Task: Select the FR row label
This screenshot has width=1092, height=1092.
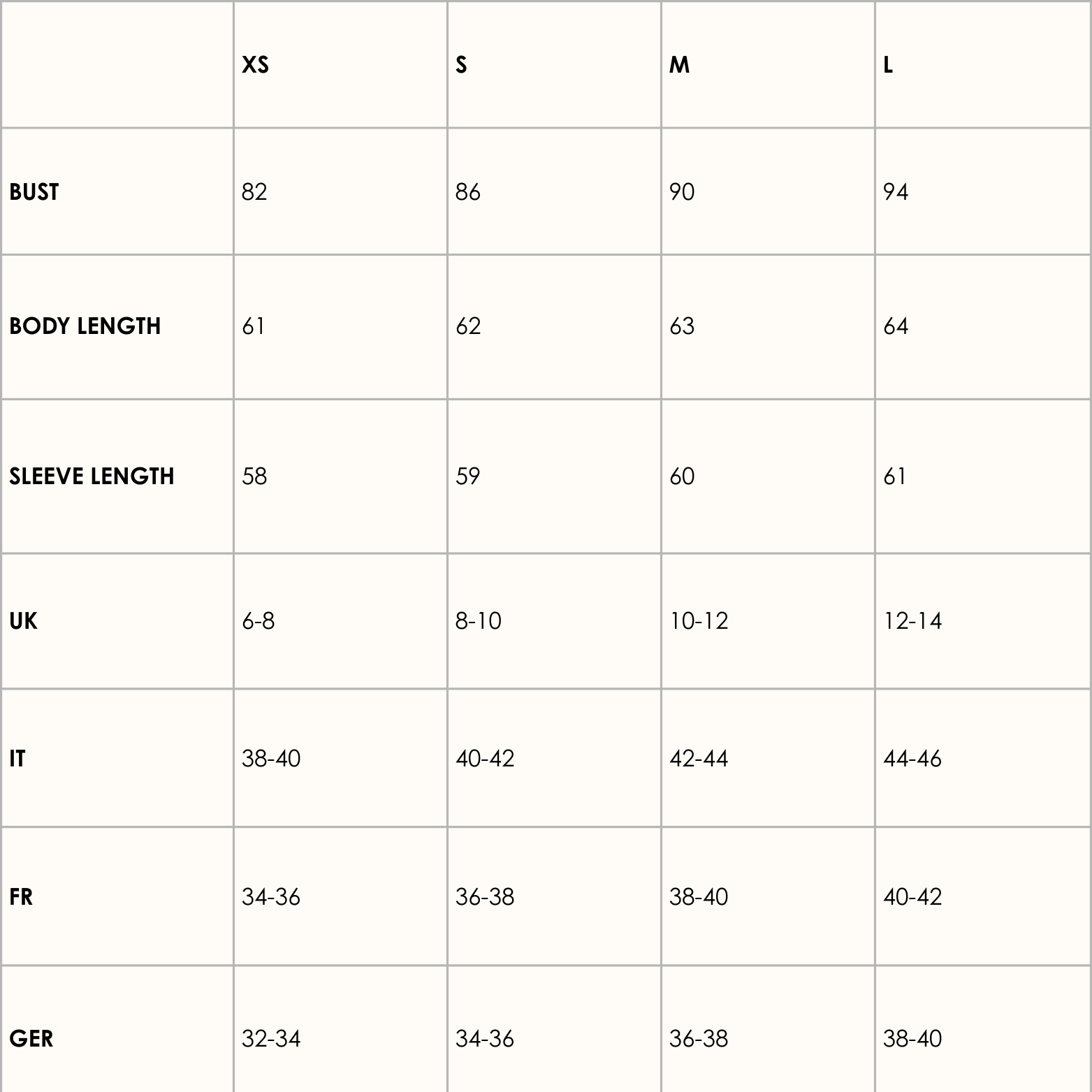Action: pos(21,897)
